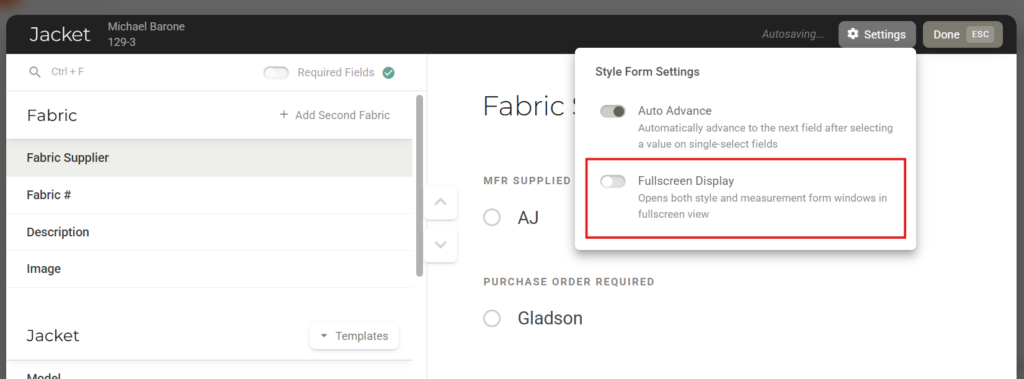Click the PURCHASE ORDER REQUIRED group label

[x=569, y=282]
